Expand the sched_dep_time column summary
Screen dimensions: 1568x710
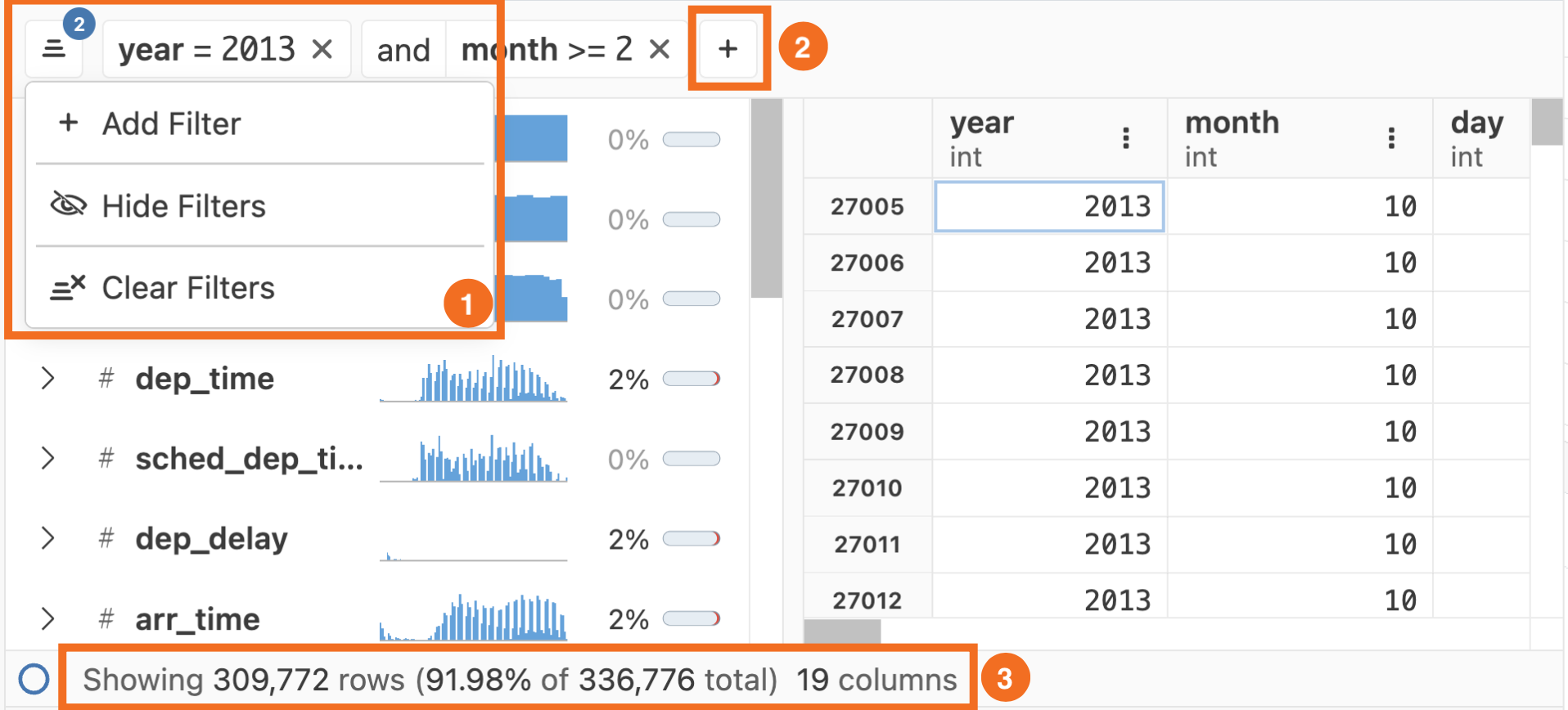coord(48,459)
